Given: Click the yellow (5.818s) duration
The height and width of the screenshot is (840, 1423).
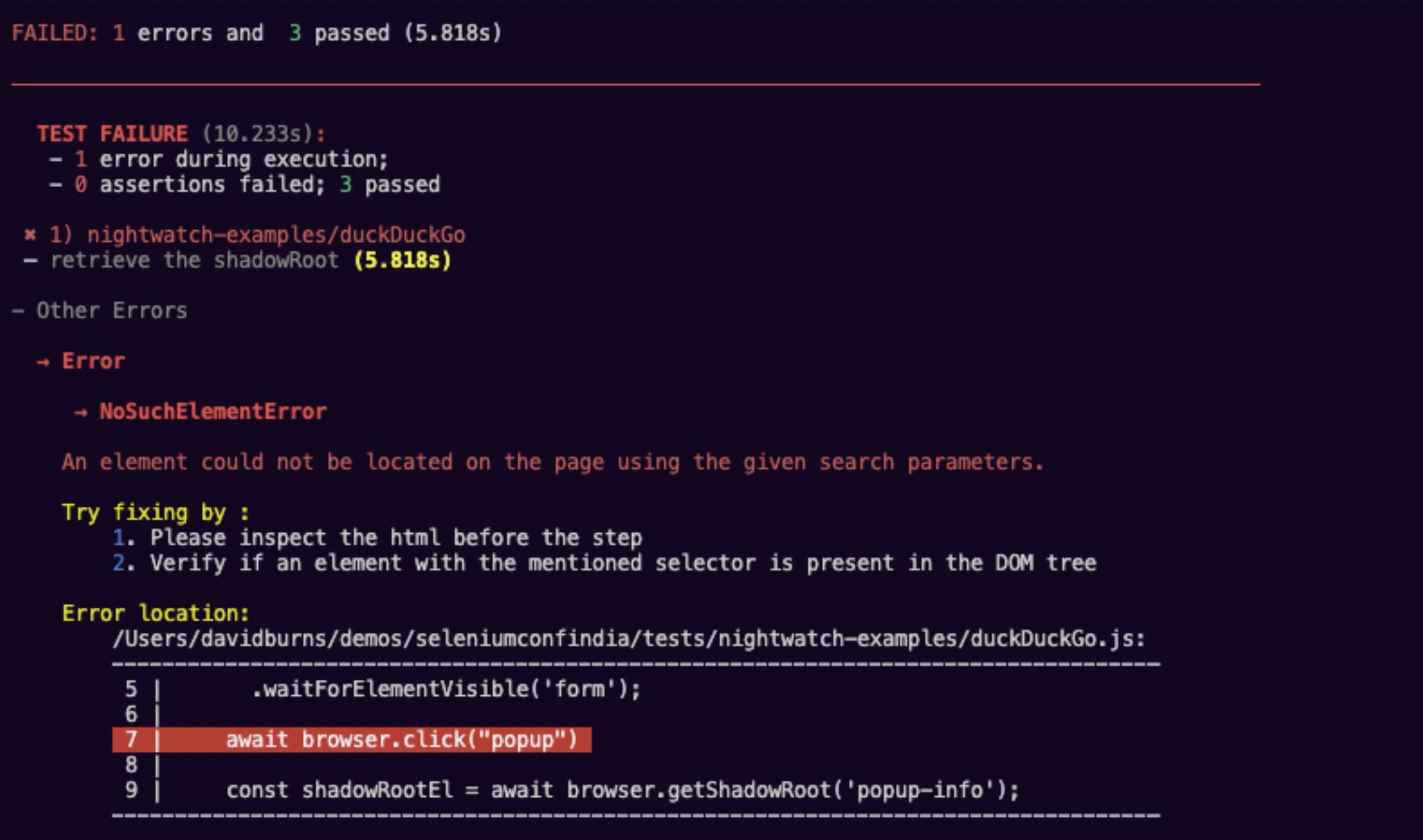Looking at the screenshot, I should (403, 260).
